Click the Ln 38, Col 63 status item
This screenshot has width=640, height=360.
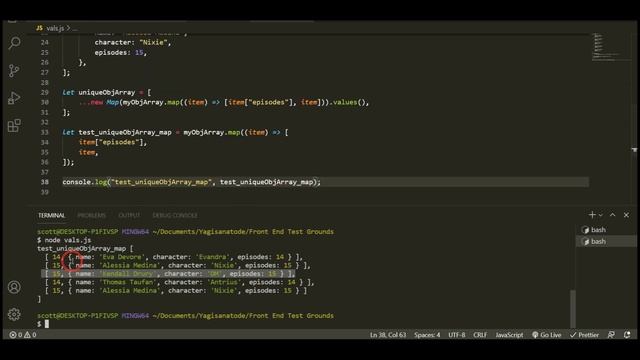pos(388,335)
